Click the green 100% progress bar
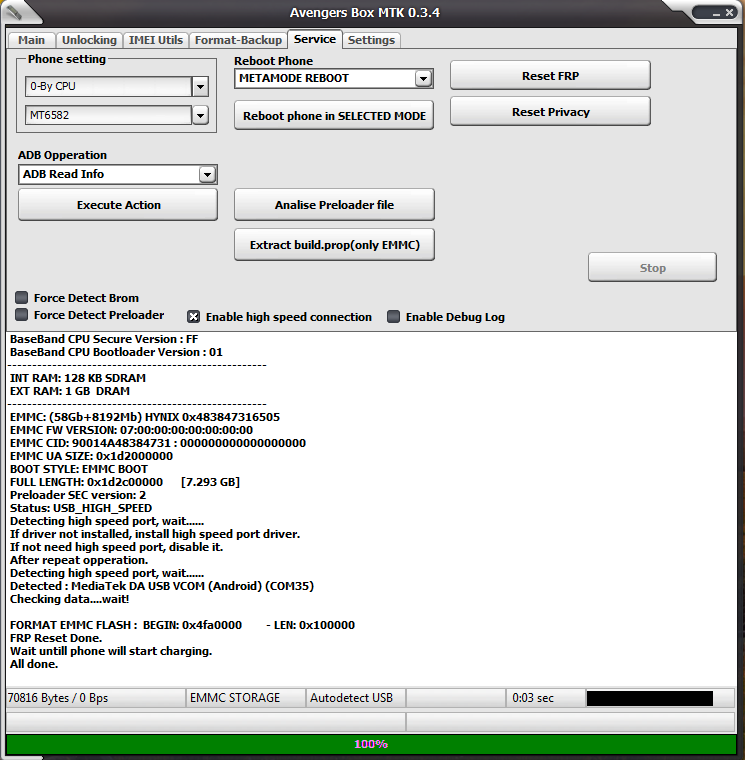 (371, 744)
